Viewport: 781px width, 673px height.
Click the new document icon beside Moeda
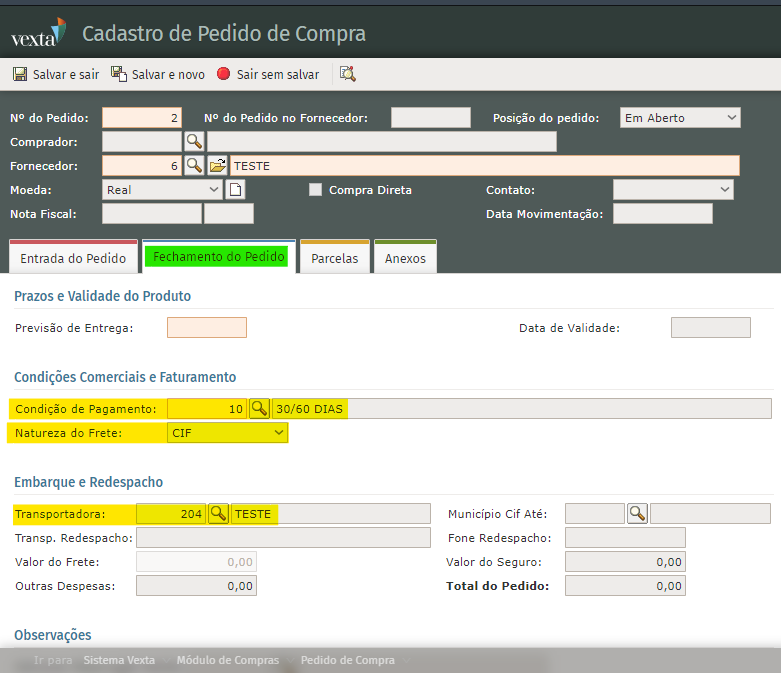tap(236, 189)
